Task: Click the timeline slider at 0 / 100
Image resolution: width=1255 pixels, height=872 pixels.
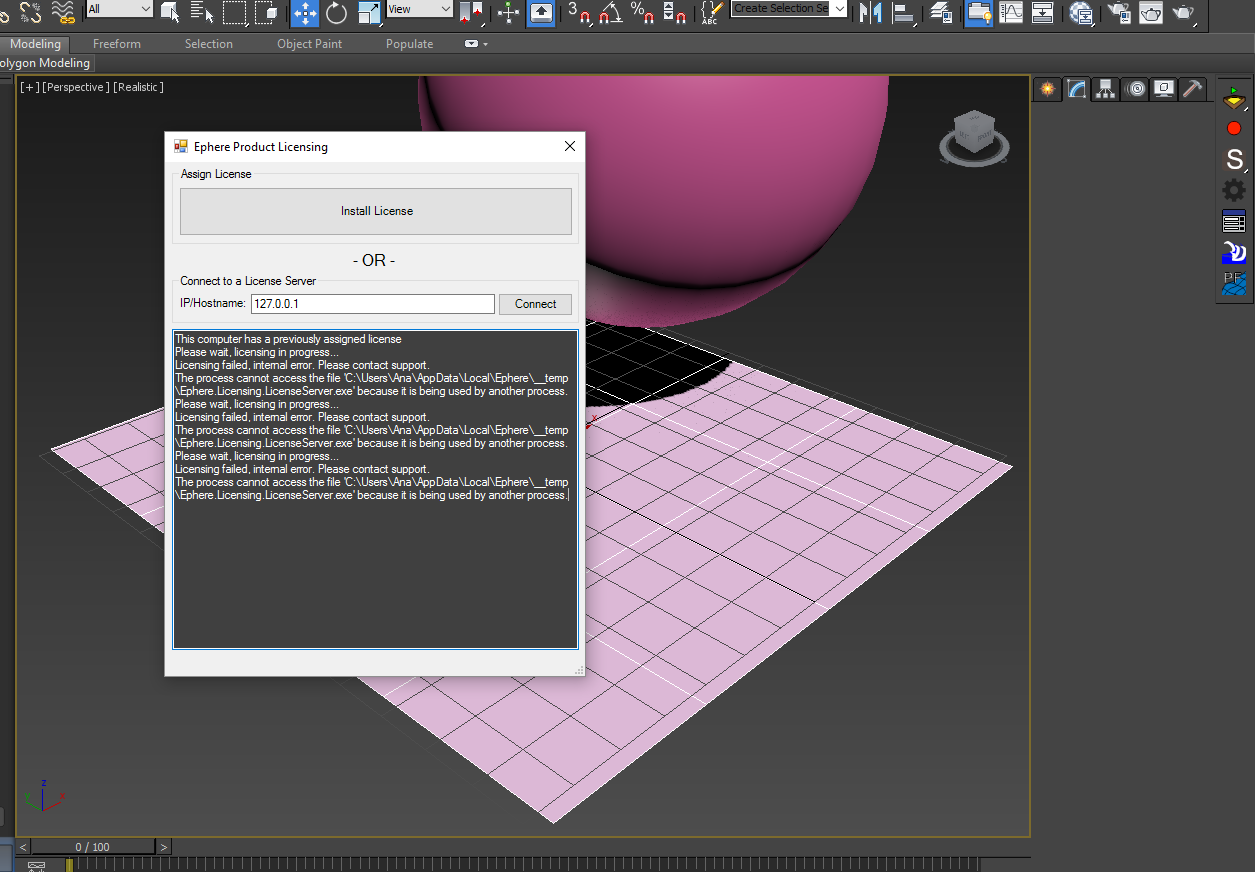Action: (93, 847)
